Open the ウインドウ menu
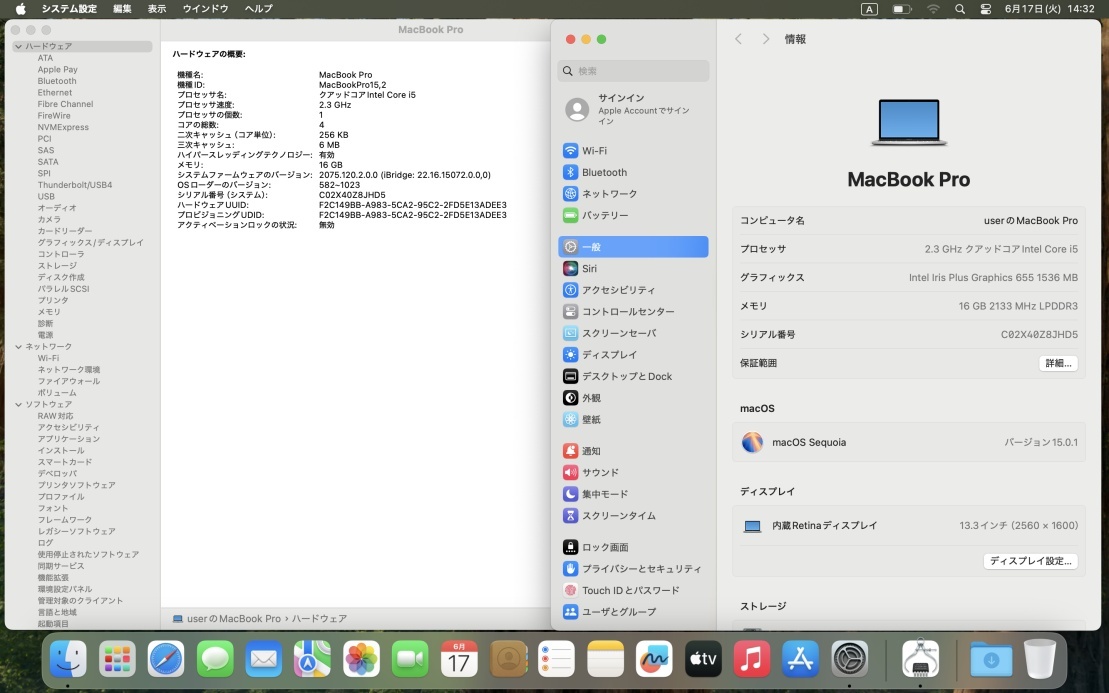 (x=205, y=9)
